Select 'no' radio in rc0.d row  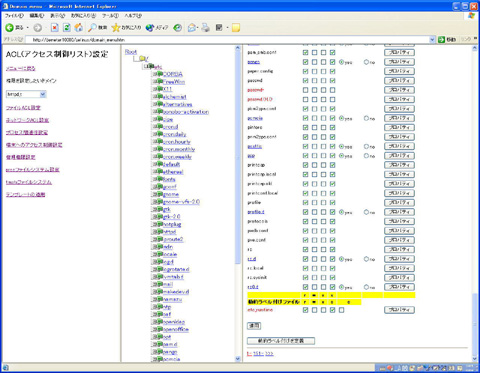(x=366, y=287)
